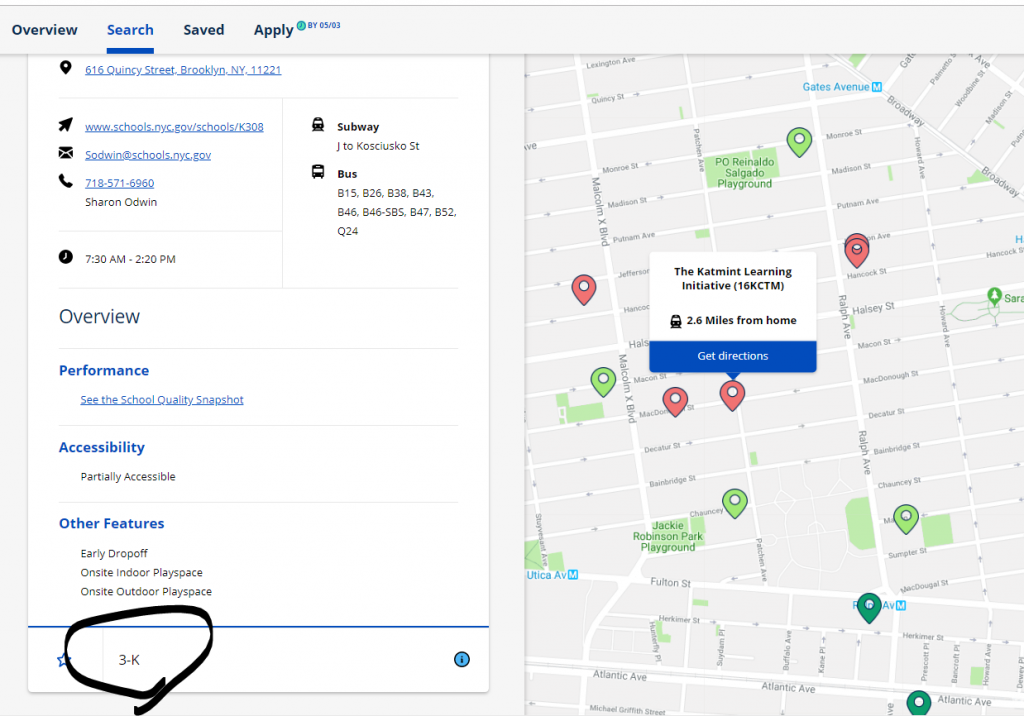Open the Overview tab
The height and width of the screenshot is (716, 1024).
click(44, 30)
